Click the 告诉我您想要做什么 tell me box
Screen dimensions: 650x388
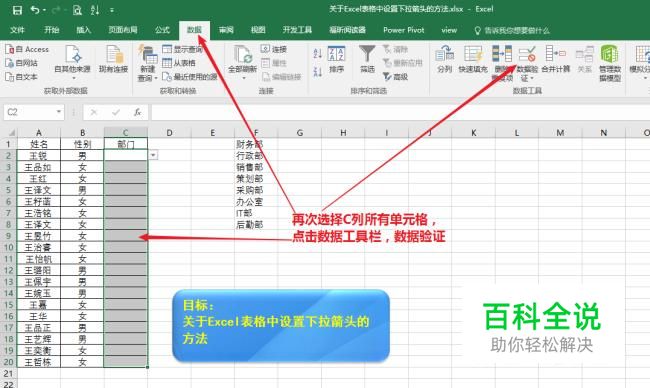coord(512,30)
